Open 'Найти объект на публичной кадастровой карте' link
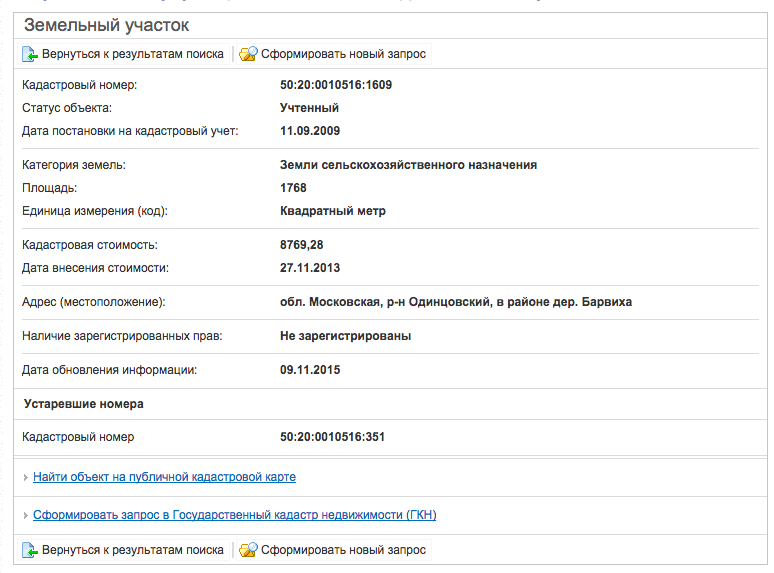Screen dimensions: 774x573 pyautogui.click(x=164, y=477)
